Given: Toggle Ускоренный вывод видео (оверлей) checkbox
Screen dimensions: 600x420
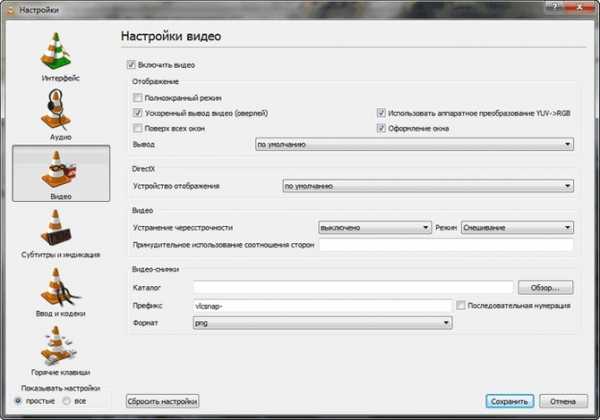Looking at the screenshot, I should pyautogui.click(x=138, y=113).
